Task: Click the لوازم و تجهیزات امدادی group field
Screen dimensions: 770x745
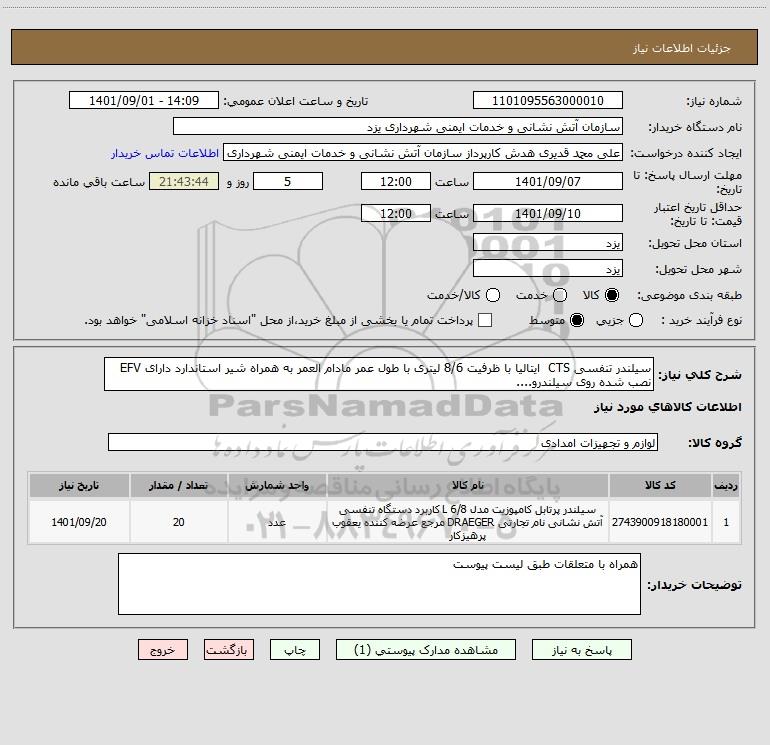Action: coord(383,442)
